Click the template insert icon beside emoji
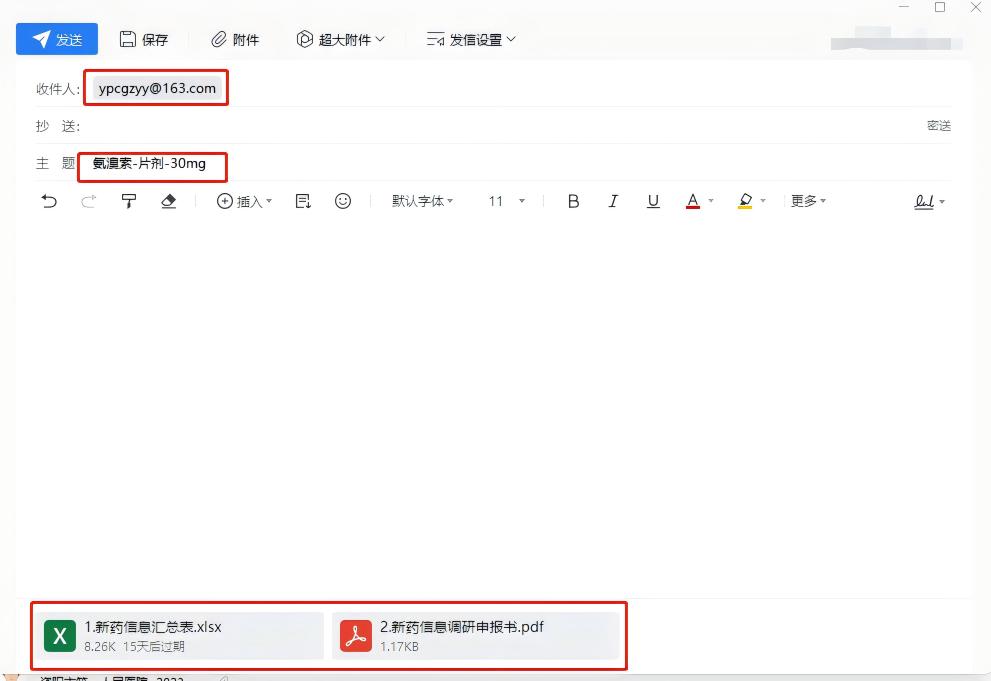Screen dimensions: 991x681 coord(303,201)
